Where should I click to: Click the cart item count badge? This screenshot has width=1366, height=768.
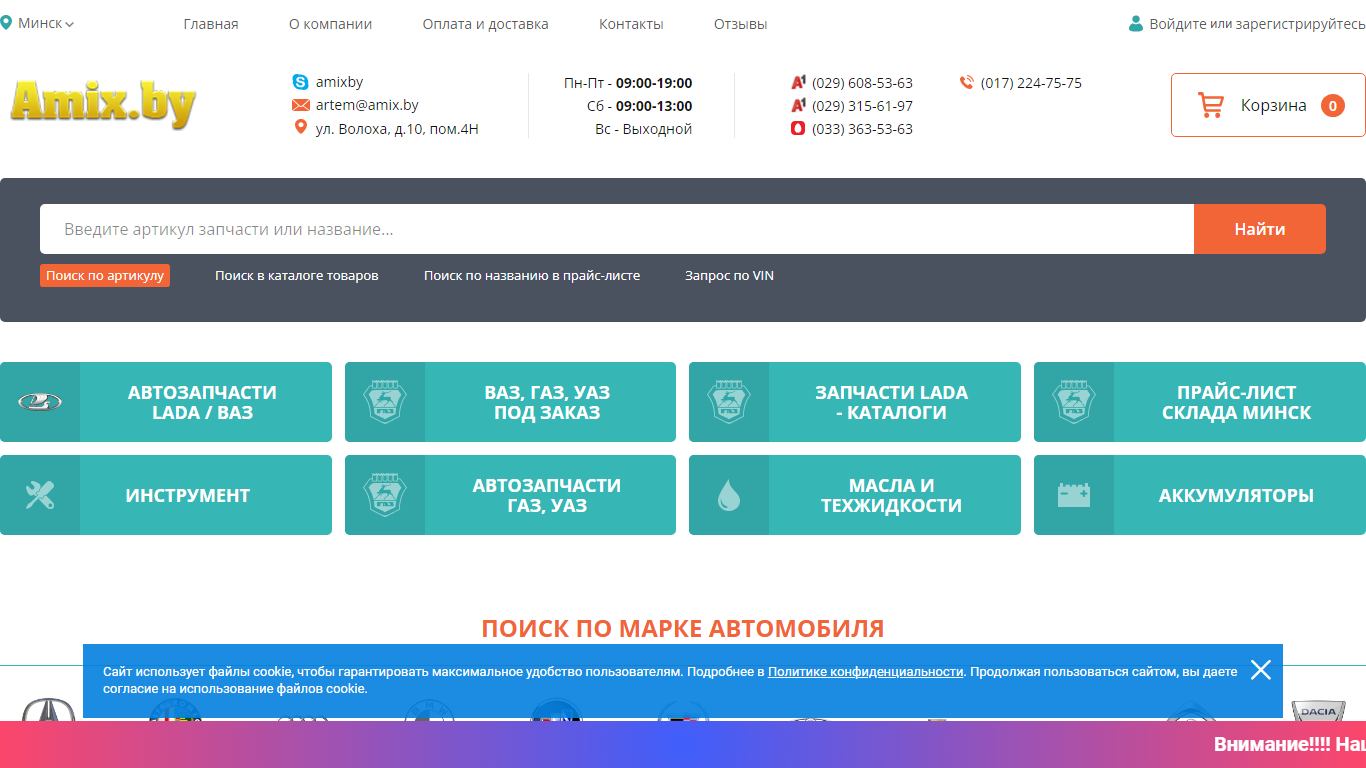tap(1332, 105)
